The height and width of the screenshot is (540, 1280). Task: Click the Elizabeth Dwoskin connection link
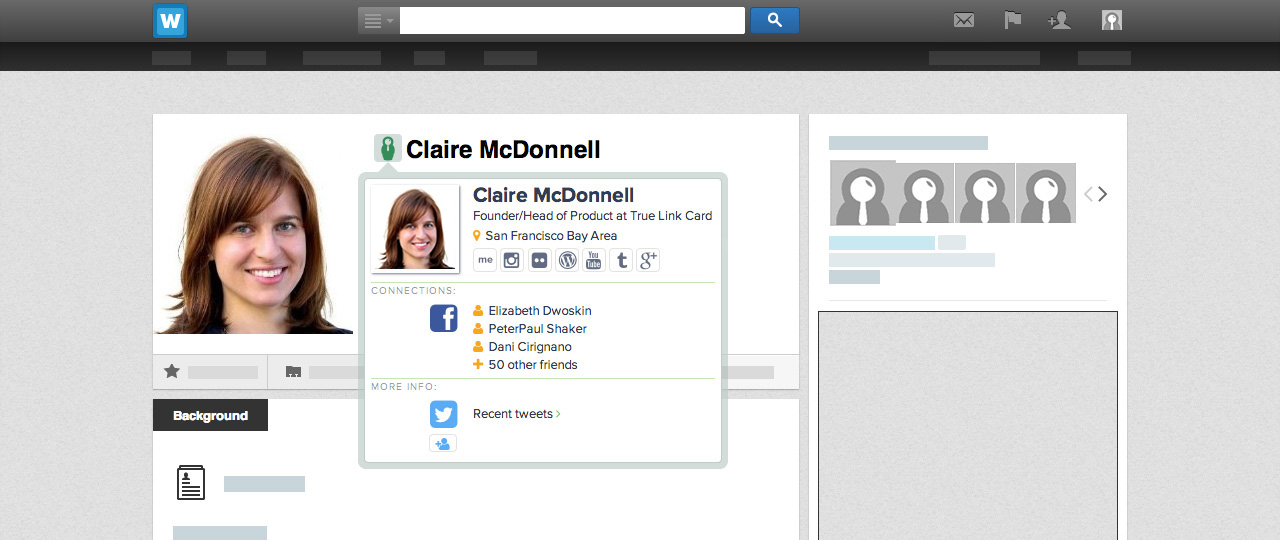pos(539,311)
